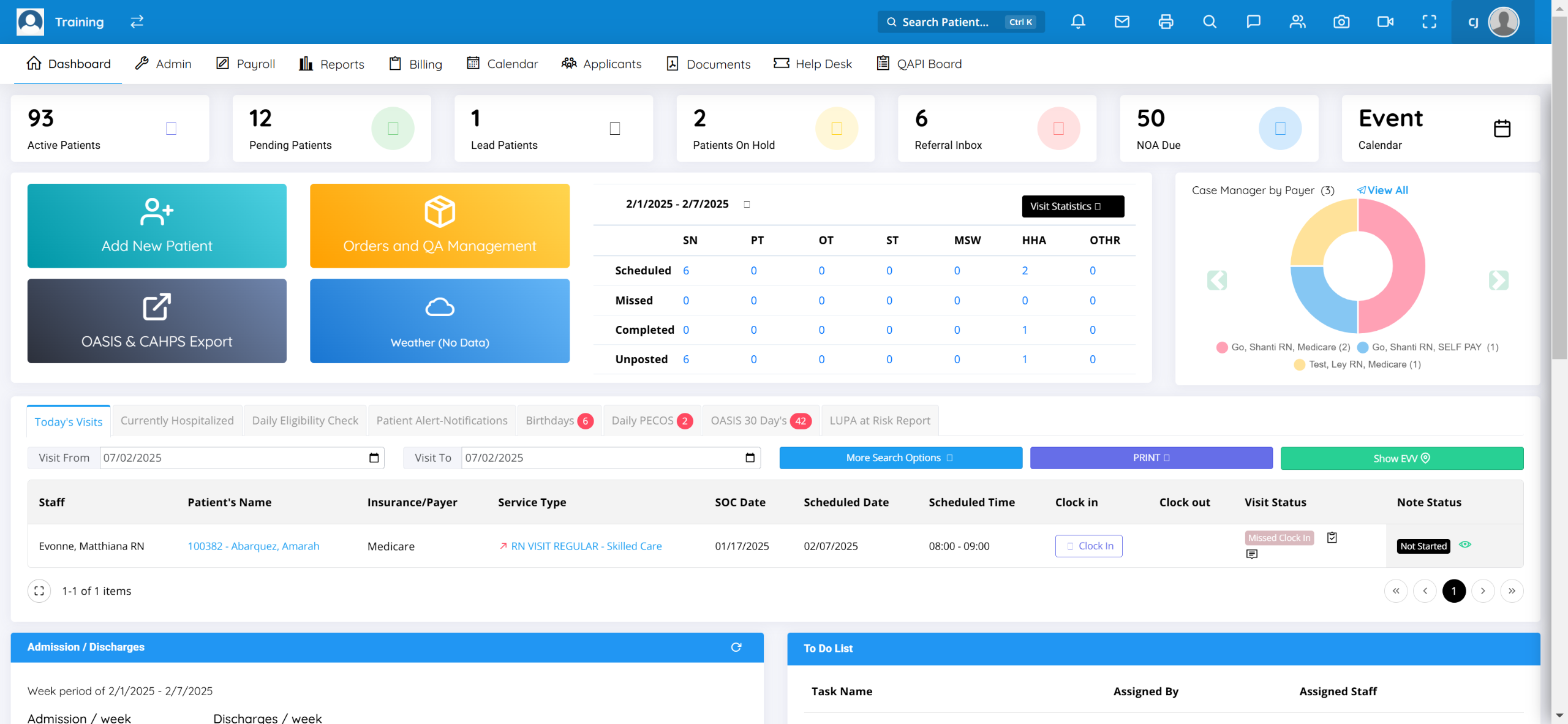Click the switch arrows beside Training

[137, 22]
